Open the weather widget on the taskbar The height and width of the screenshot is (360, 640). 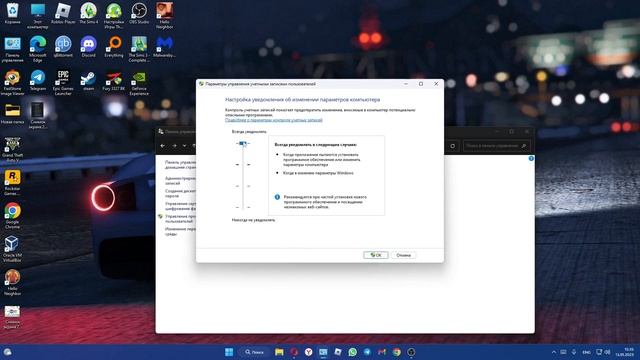[x=7, y=352]
